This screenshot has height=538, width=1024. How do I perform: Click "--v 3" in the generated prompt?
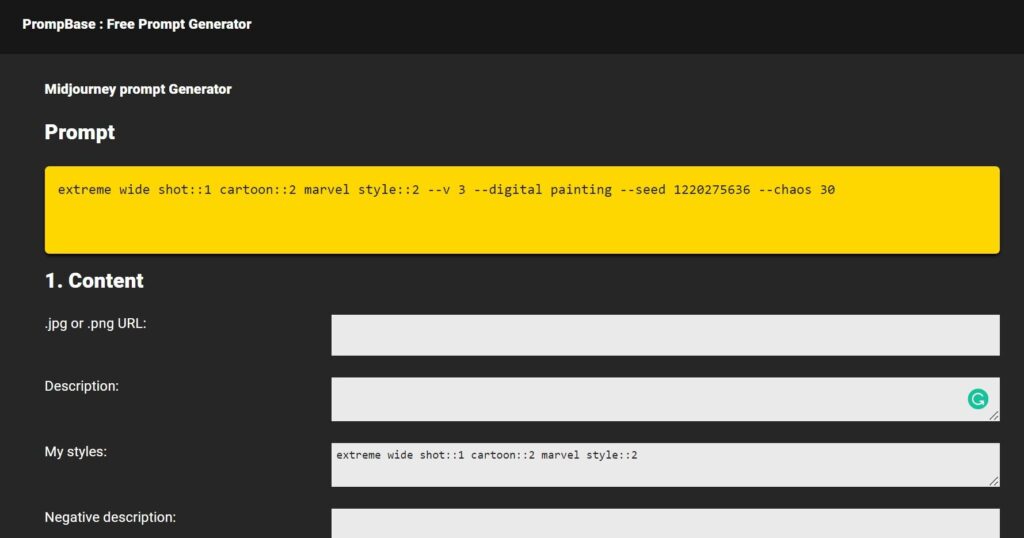(x=446, y=190)
